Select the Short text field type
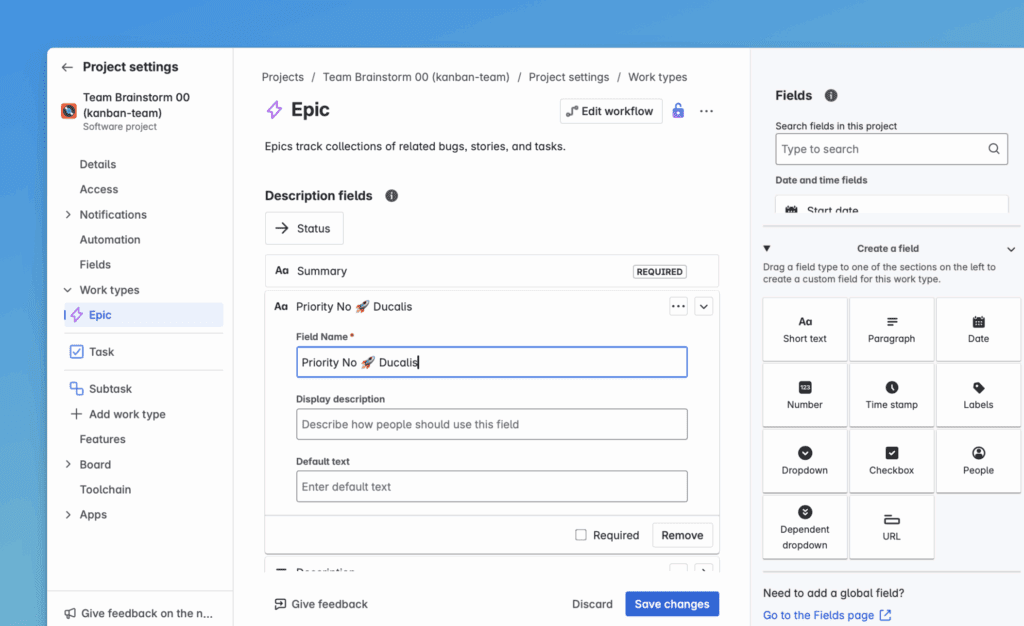The image size is (1024, 626). point(804,330)
